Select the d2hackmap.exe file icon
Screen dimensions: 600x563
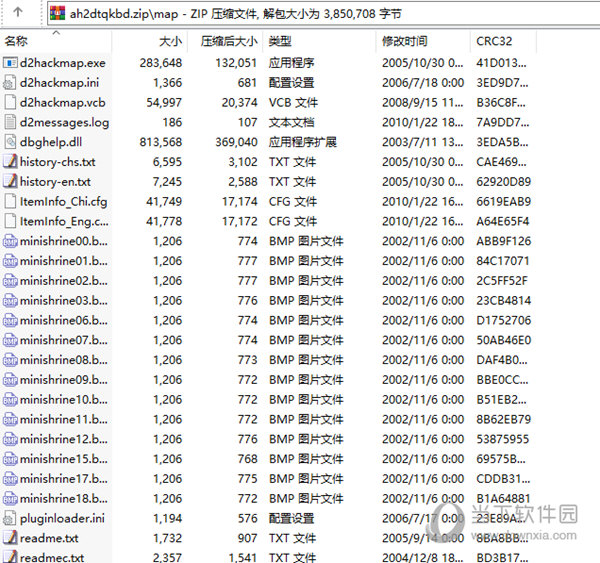[10, 63]
